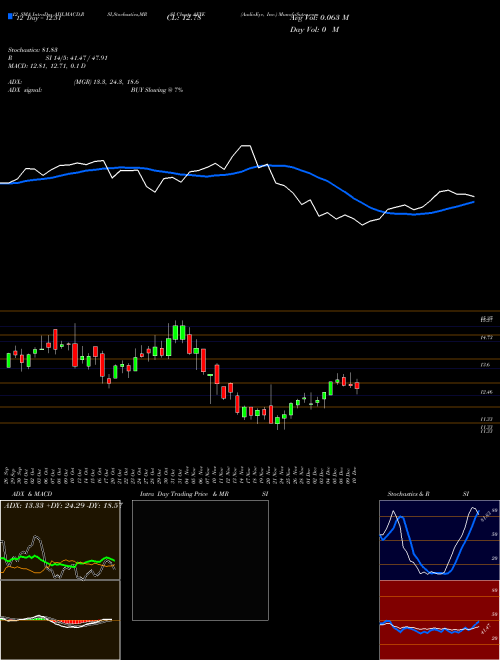Open the blue Stochastics chart panel
The image size is (500, 660).
click(439, 540)
